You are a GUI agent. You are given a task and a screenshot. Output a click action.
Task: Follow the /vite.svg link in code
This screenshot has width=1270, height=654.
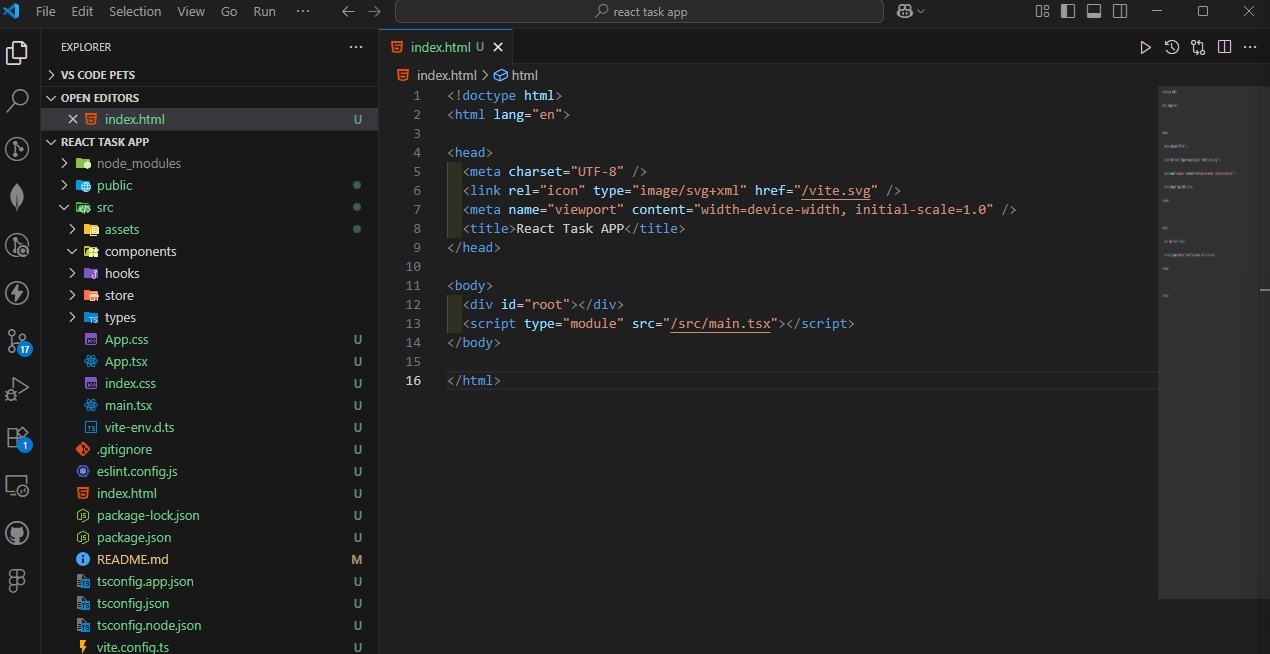[x=836, y=190]
